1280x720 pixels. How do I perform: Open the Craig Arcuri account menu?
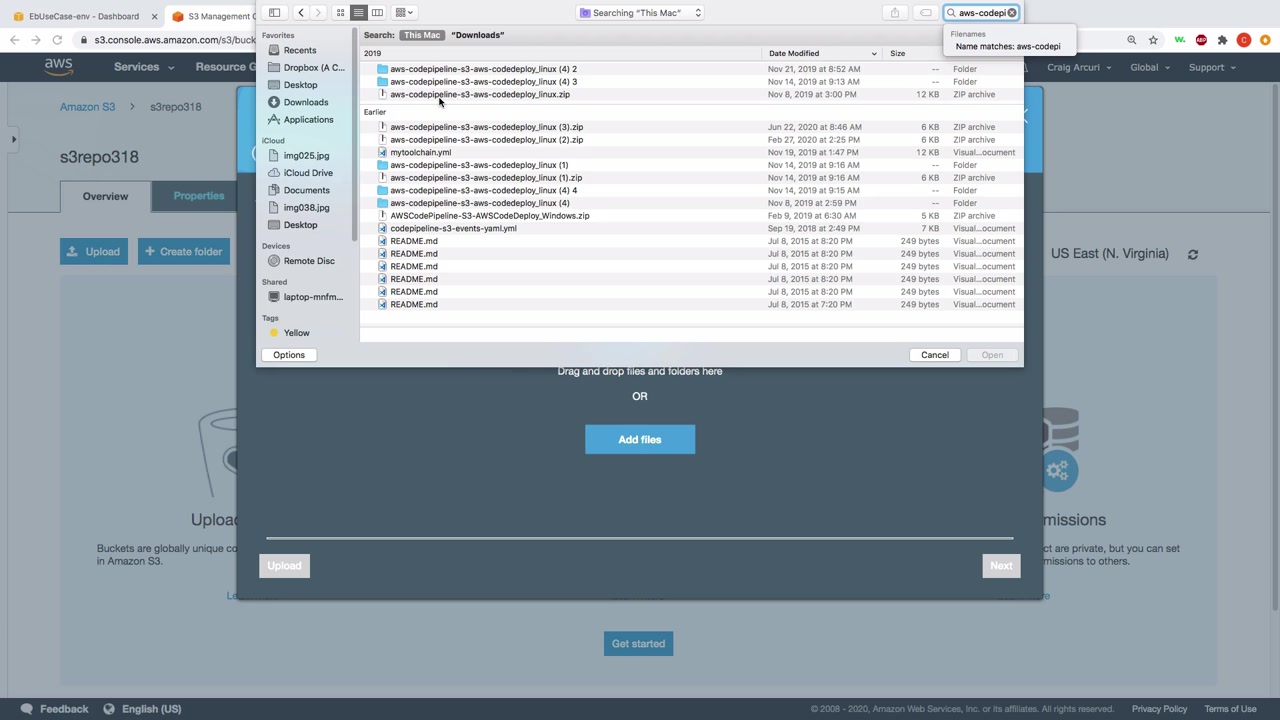[x=1079, y=67]
